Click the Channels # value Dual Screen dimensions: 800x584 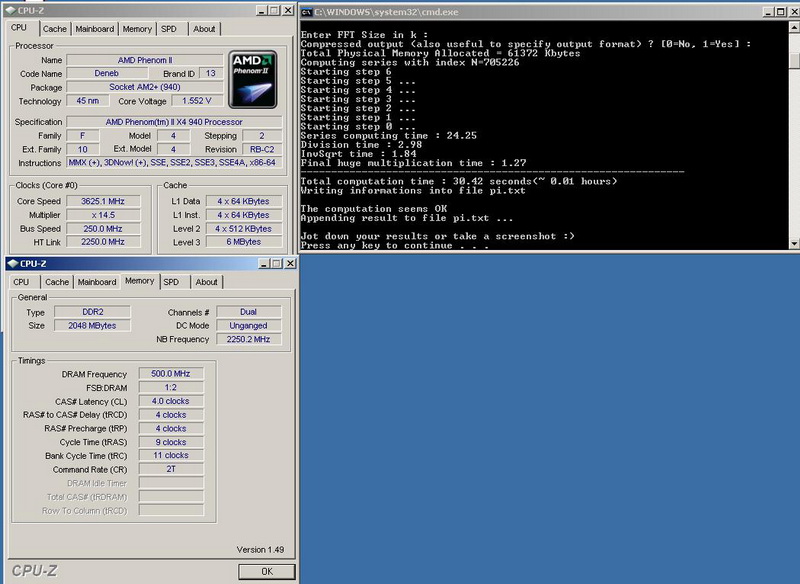pyautogui.click(x=248, y=312)
